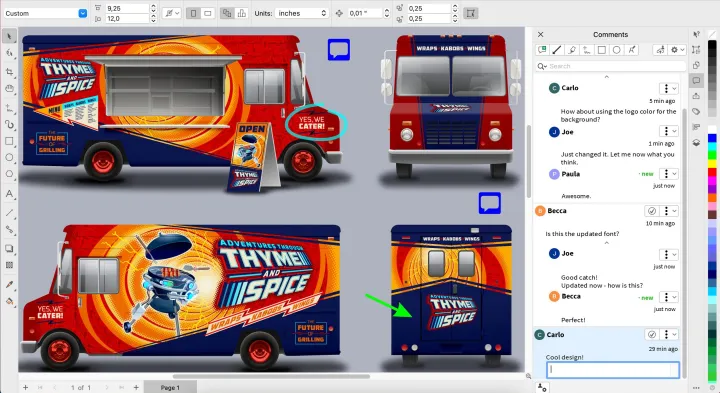Toggle the all pages layout button
The image size is (720, 393).
(x=227, y=13)
